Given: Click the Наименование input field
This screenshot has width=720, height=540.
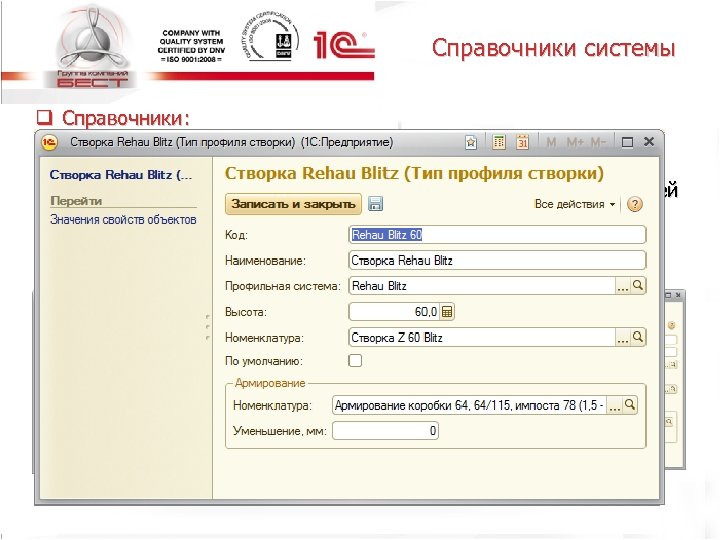Looking at the screenshot, I should pos(497,260).
